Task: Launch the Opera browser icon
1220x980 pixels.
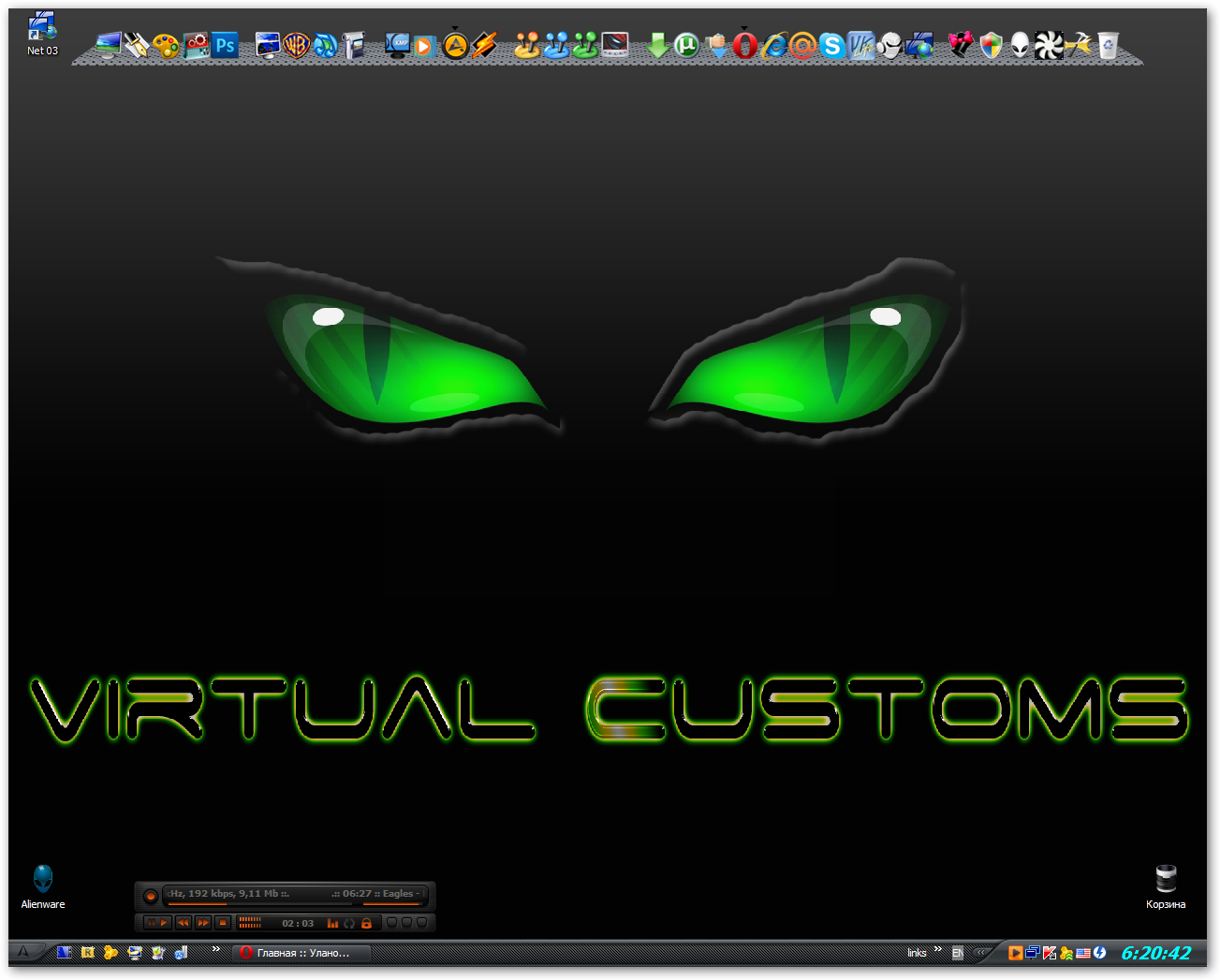Action: (x=746, y=45)
